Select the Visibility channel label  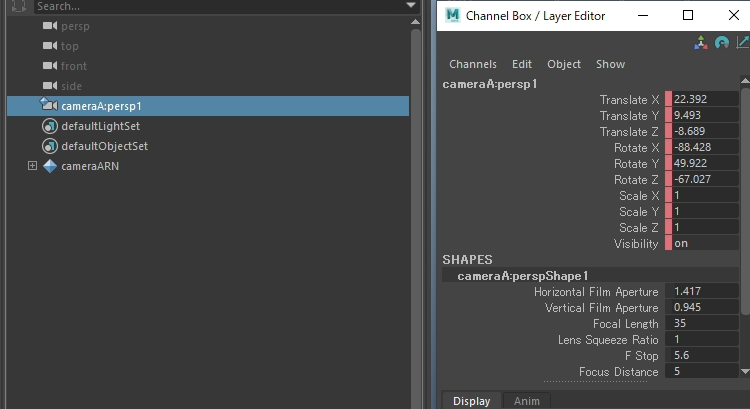point(636,244)
